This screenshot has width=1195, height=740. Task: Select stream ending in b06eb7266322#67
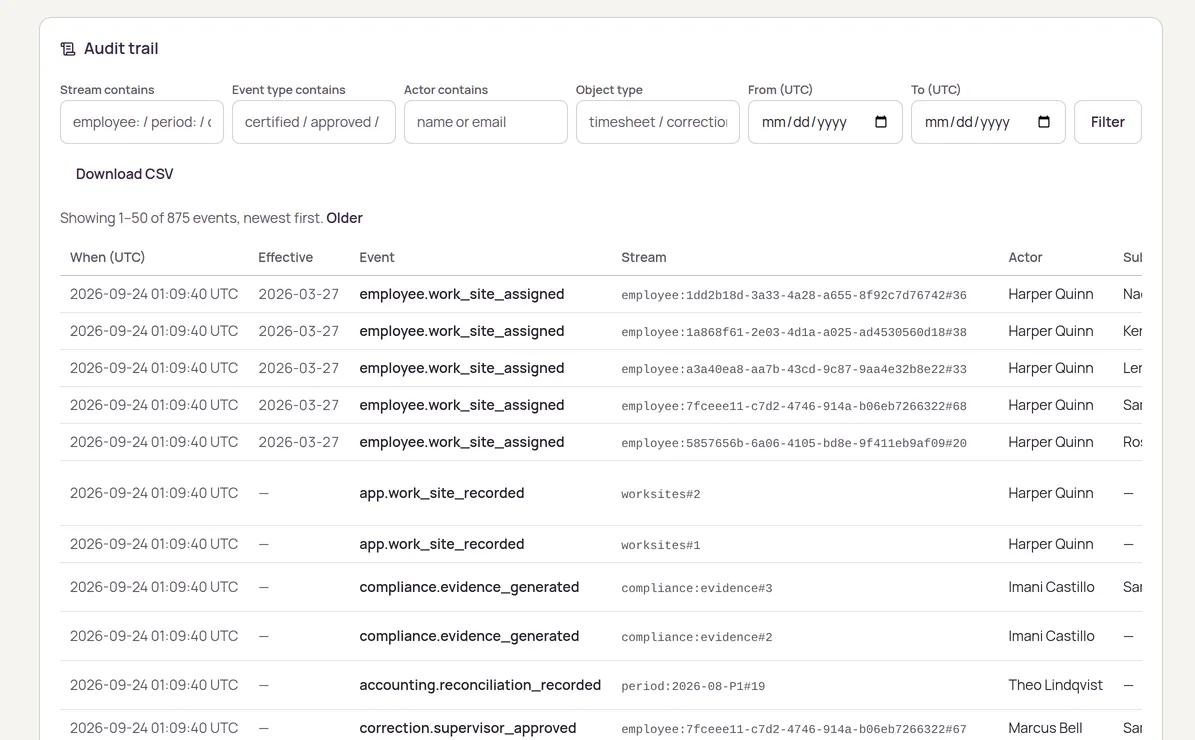(793, 729)
